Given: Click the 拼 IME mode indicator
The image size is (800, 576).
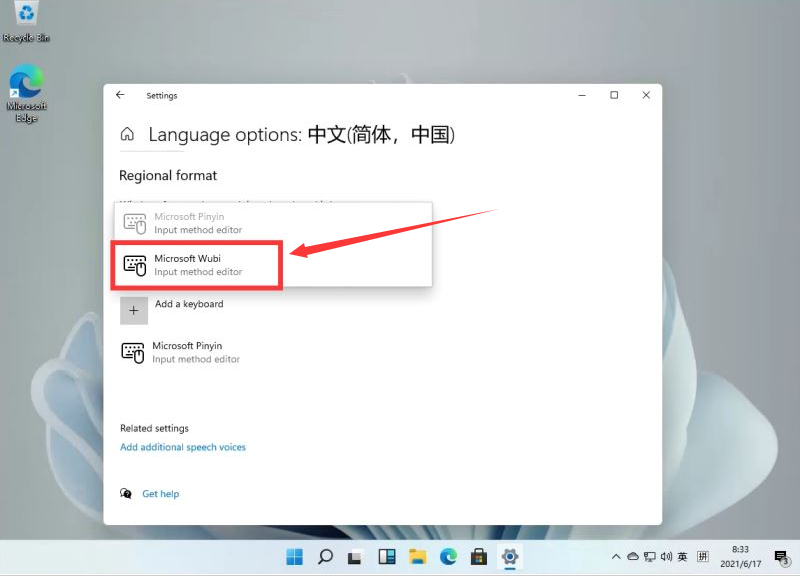Looking at the screenshot, I should tap(703, 557).
